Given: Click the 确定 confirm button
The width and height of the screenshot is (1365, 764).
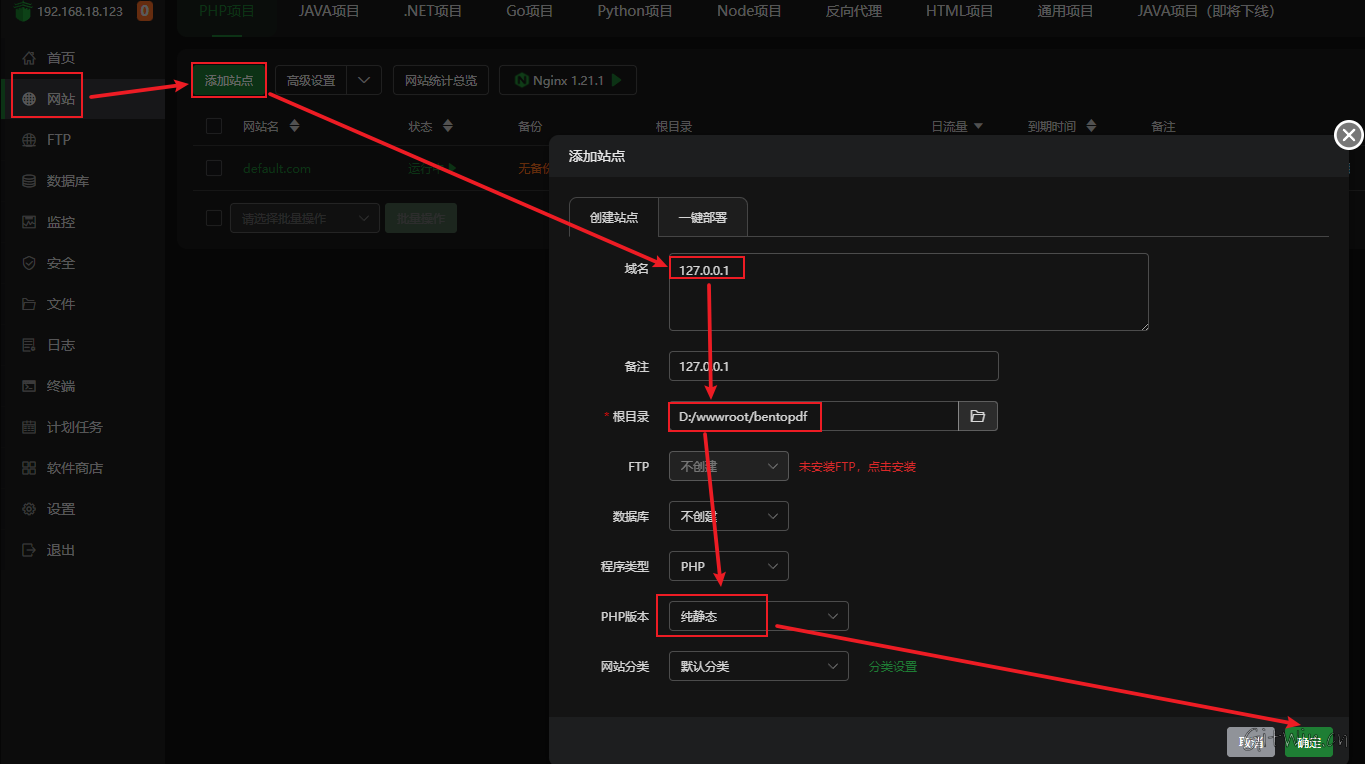Looking at the screenshot, I should click(x=1308, y=742).
